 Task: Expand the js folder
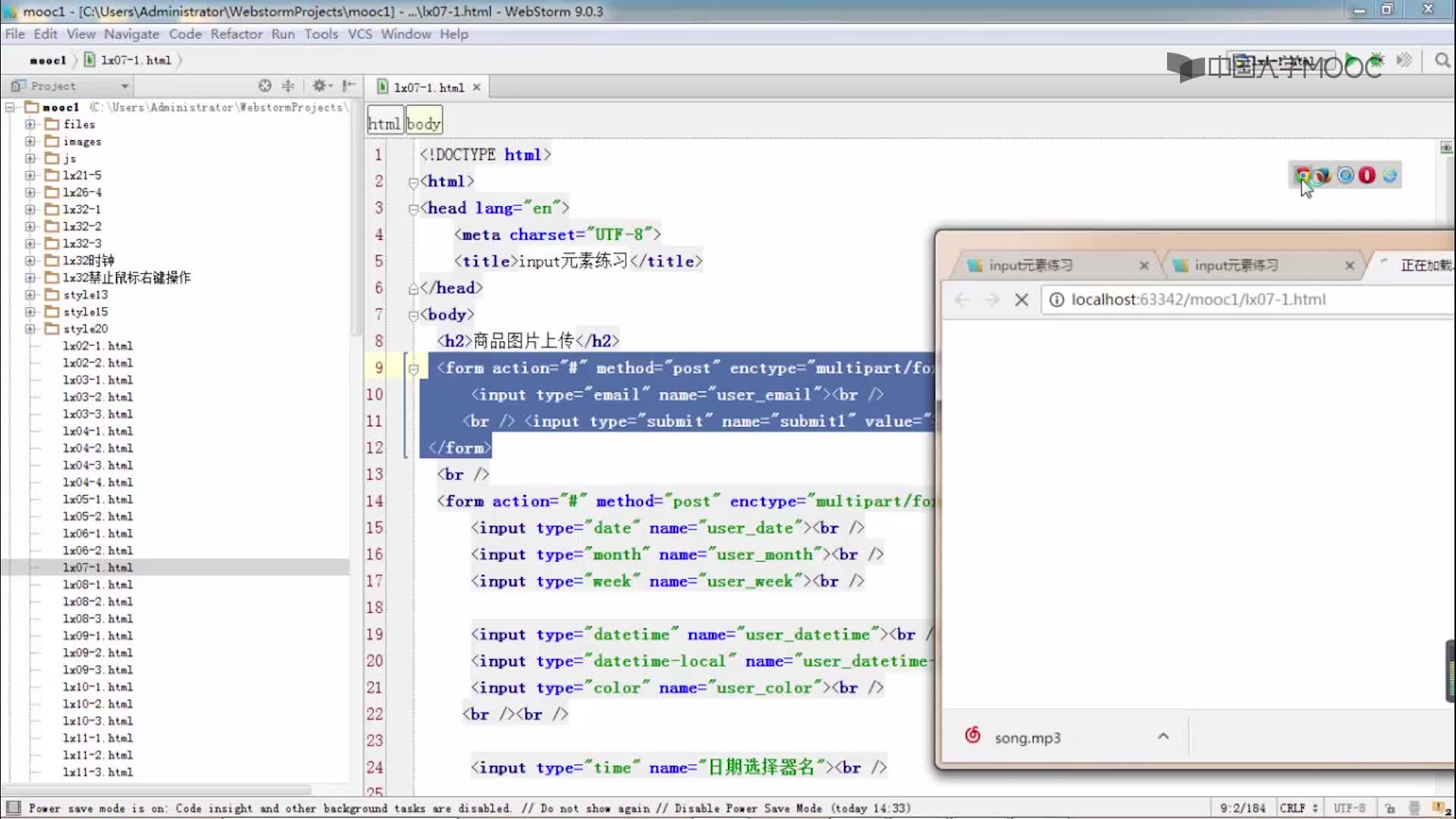pos(30,158)
